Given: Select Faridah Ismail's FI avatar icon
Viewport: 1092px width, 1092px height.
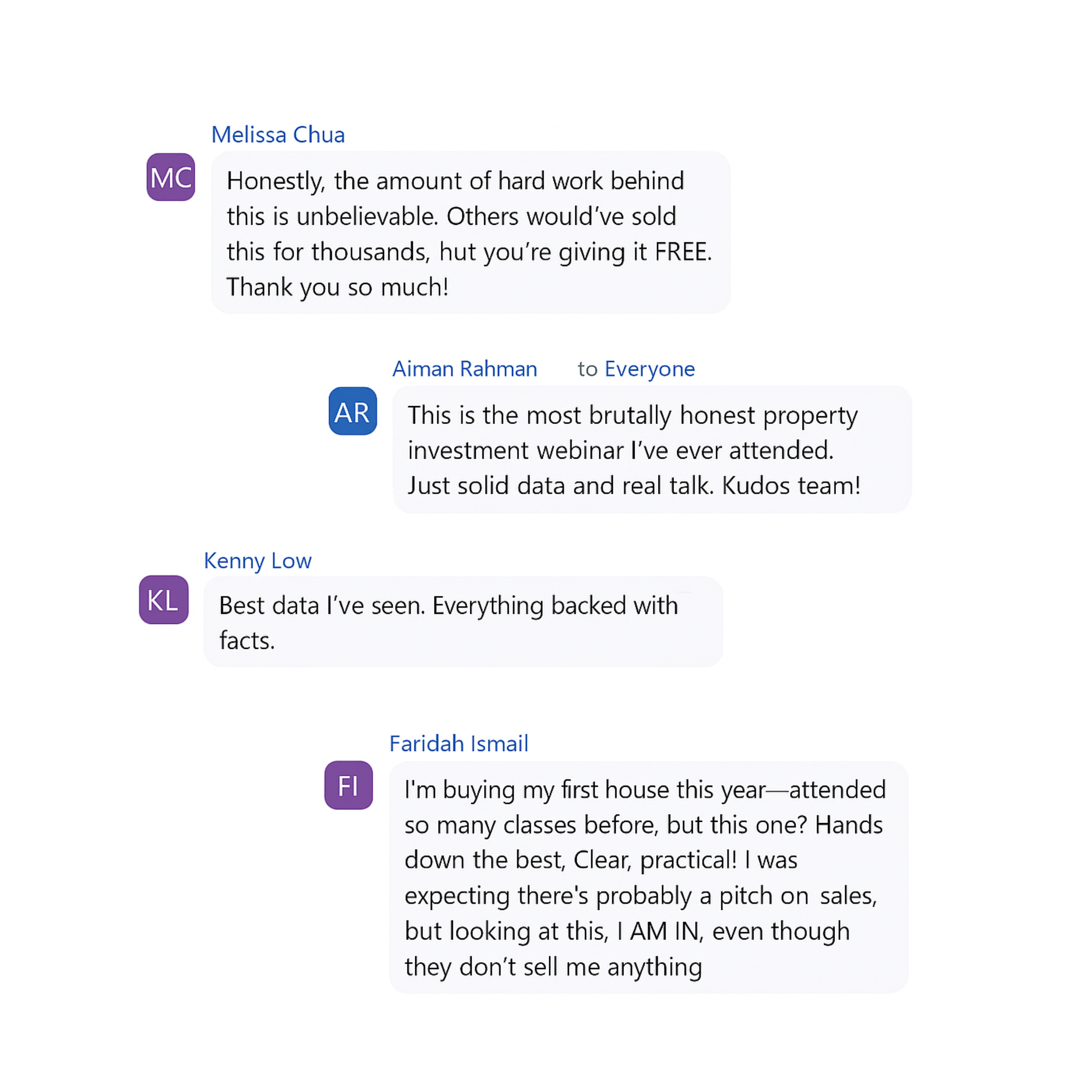Looking at the screenshot, I should click(348, 785).
